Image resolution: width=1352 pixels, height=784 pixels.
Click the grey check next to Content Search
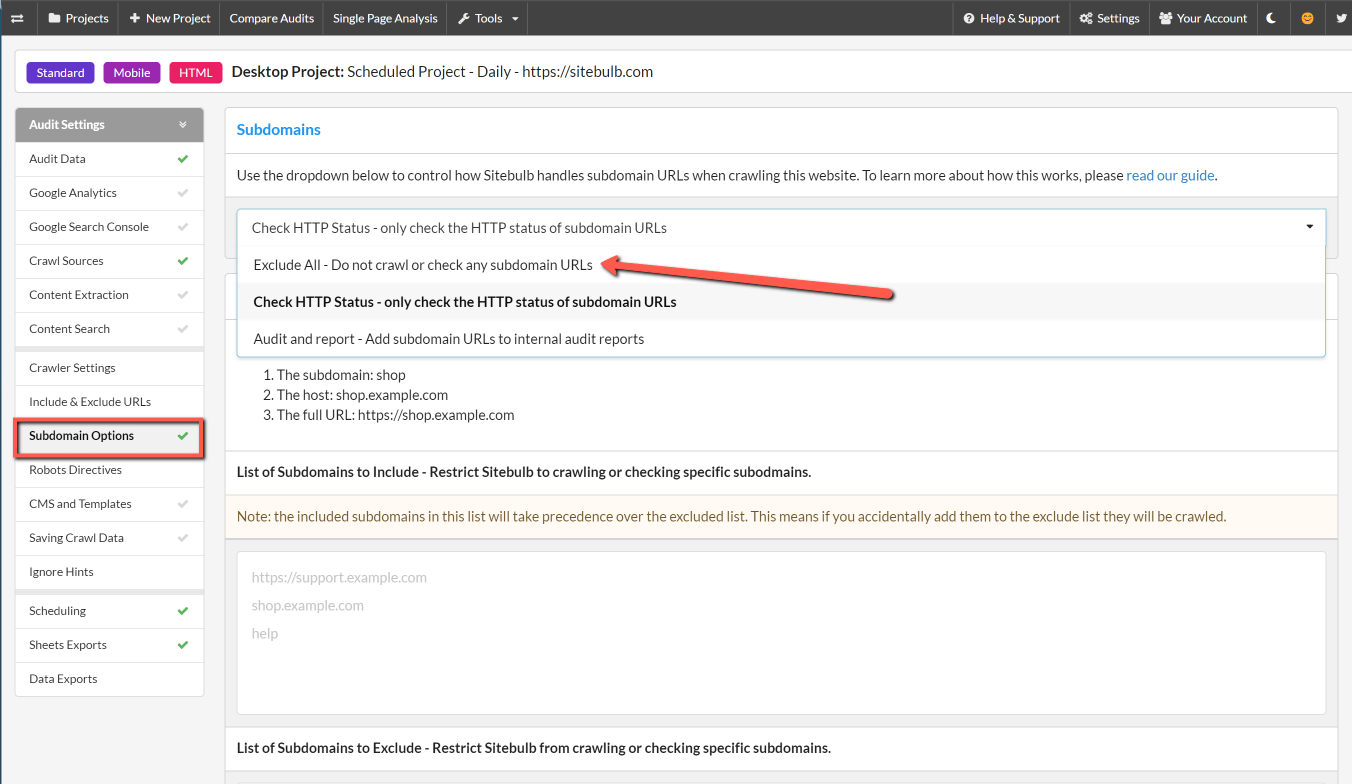coord(182,329)
